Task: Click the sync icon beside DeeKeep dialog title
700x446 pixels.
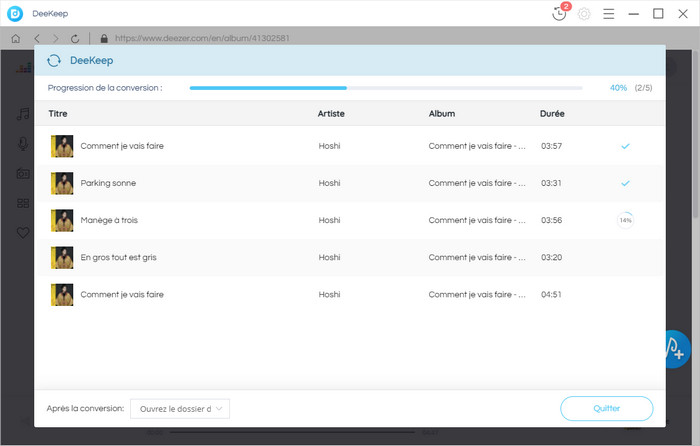Action: (x=54, y=60)
